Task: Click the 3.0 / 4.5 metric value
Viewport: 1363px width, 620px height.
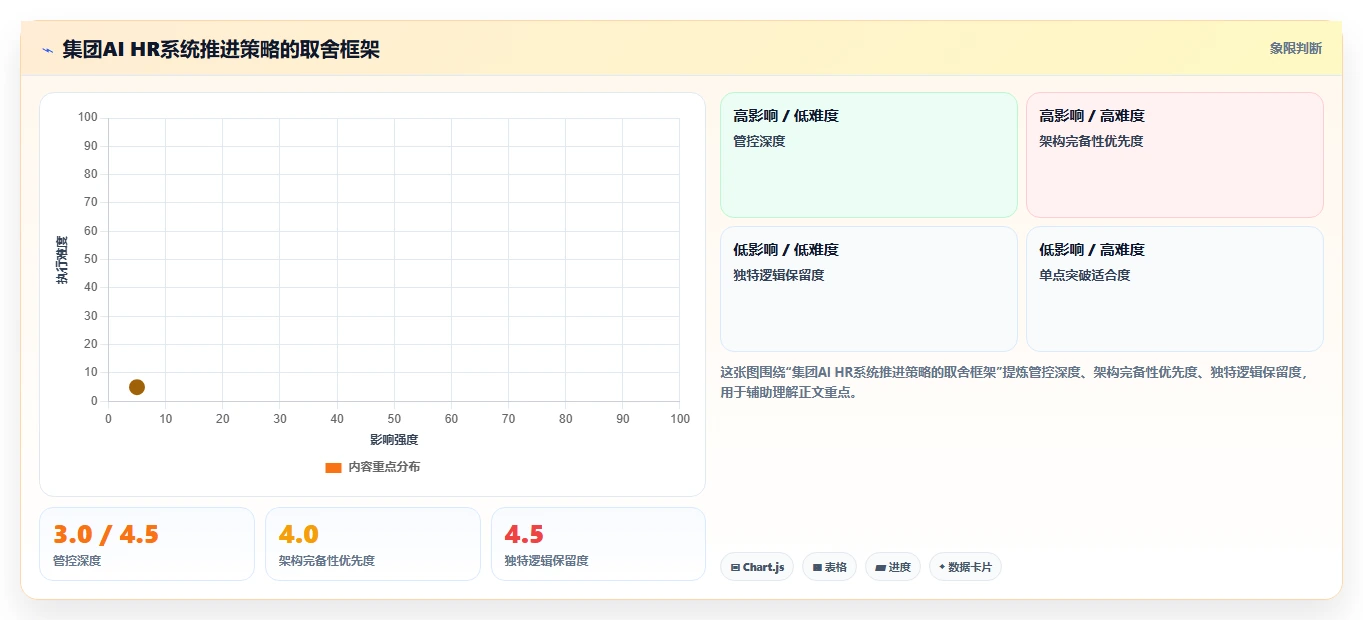Action: click(x=106, y=534)
